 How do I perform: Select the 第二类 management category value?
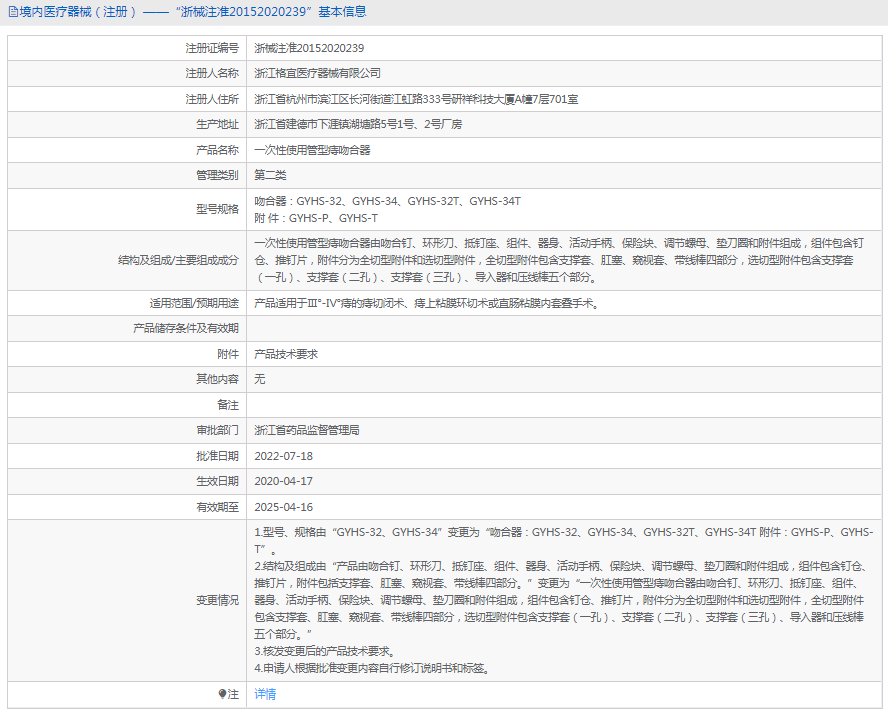[x=270, y=175]
